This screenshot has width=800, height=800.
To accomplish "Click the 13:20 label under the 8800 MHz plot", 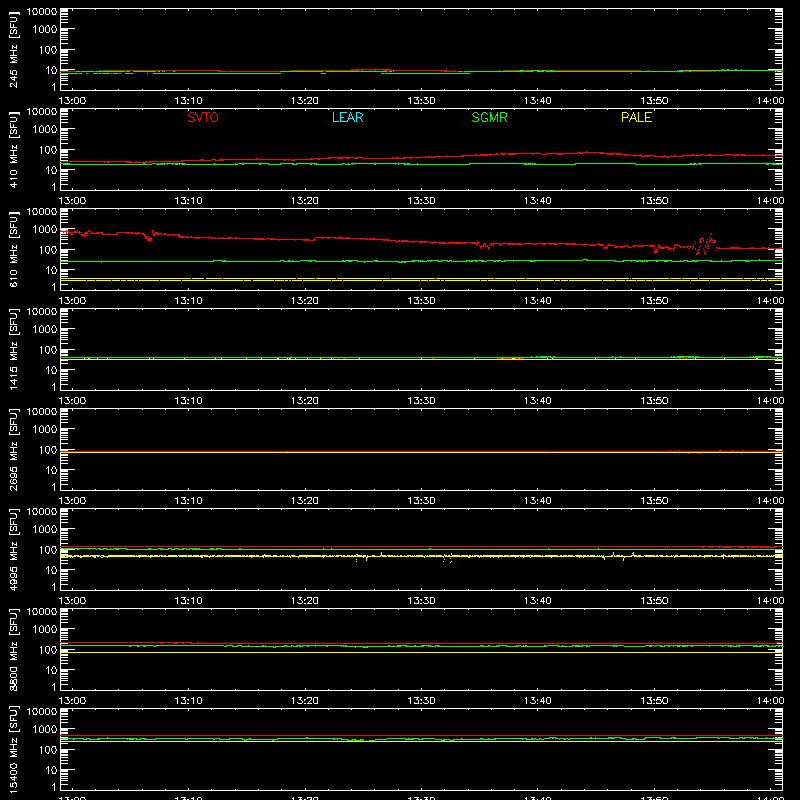I will click(305, 701).
